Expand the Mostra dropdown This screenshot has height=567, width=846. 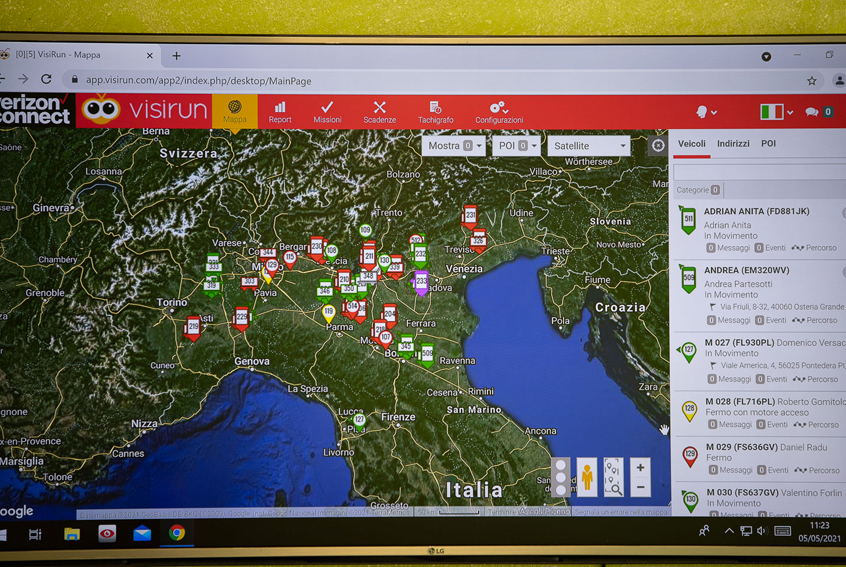(x=454, y=146)
